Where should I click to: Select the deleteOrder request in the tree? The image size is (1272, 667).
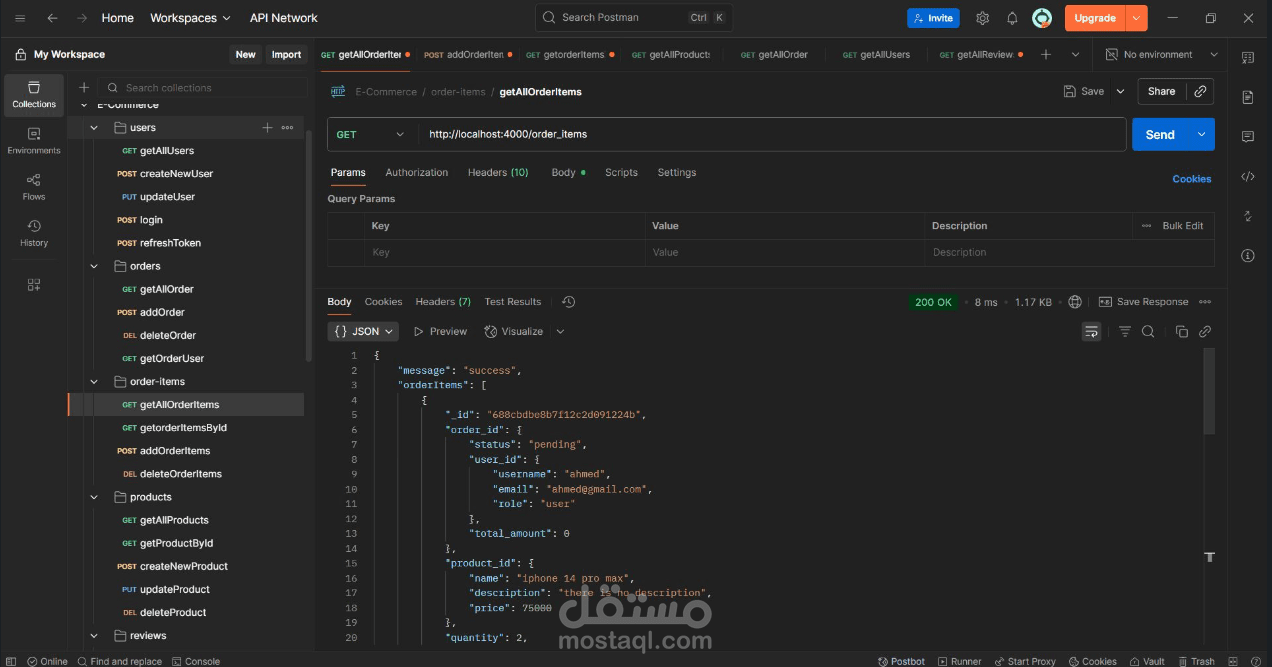(x=168, y=335)
